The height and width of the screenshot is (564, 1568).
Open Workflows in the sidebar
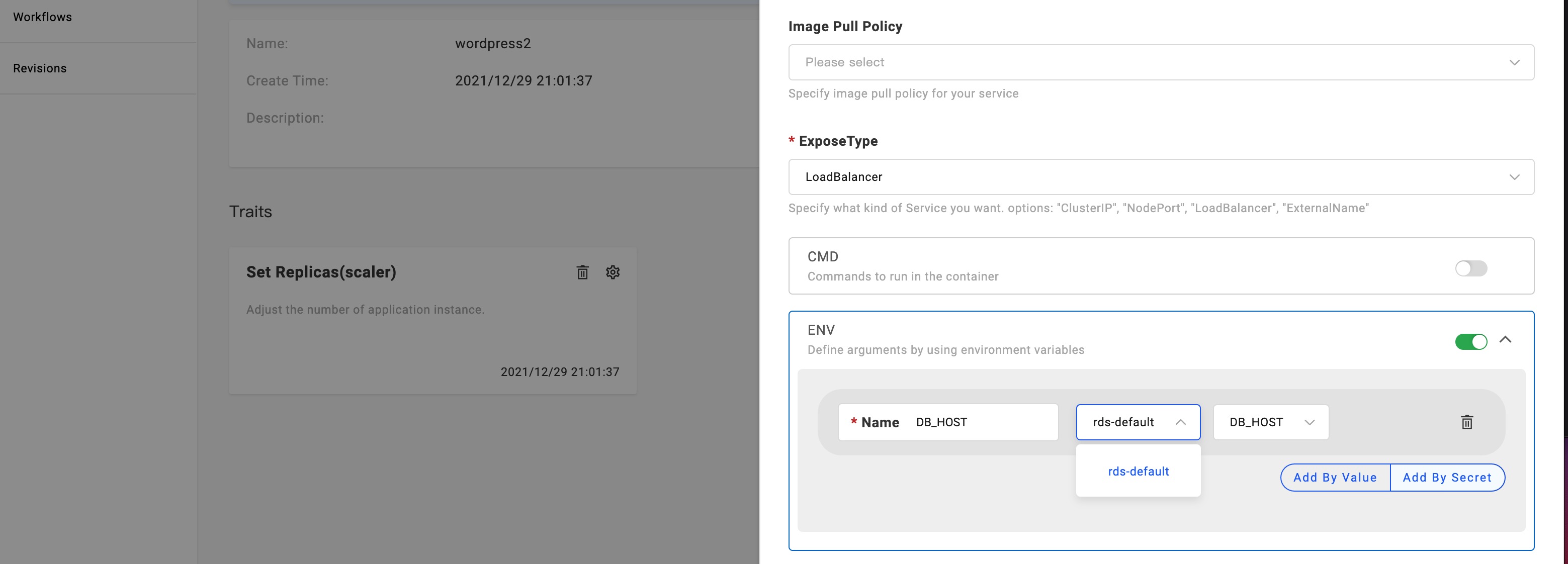[43, 17]
